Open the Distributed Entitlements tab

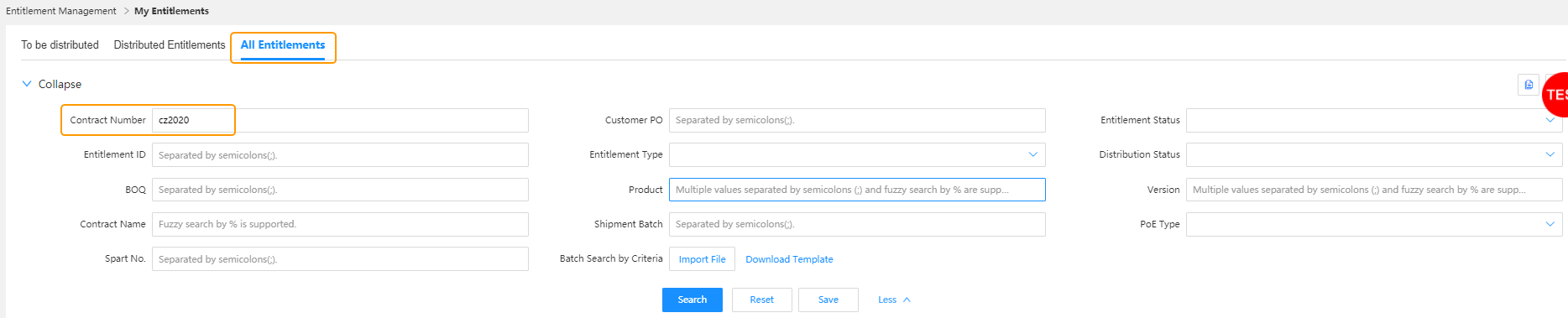170,45
